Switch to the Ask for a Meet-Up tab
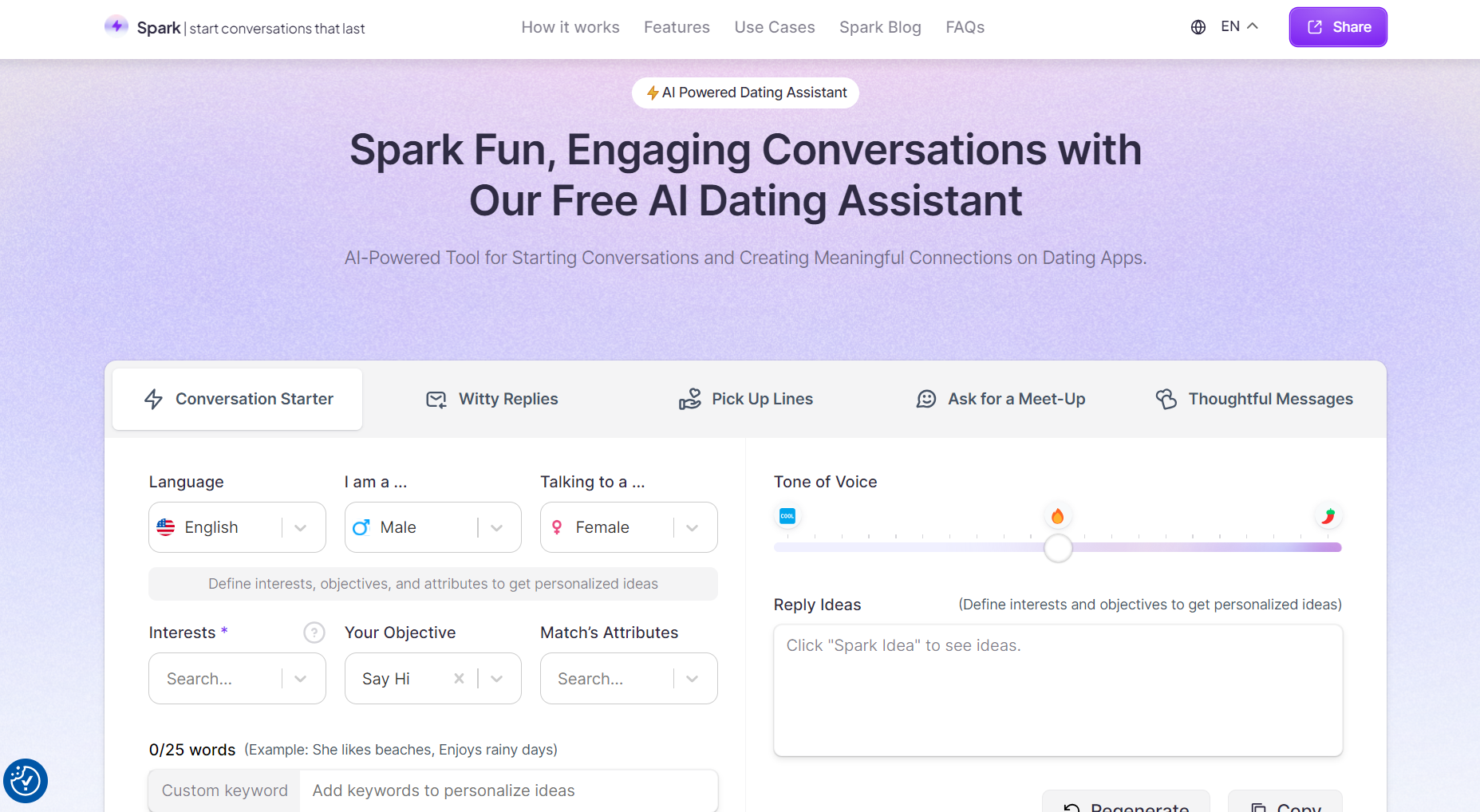The width and height of the screenshot is (1480, 812). (x=1000, y=399)
